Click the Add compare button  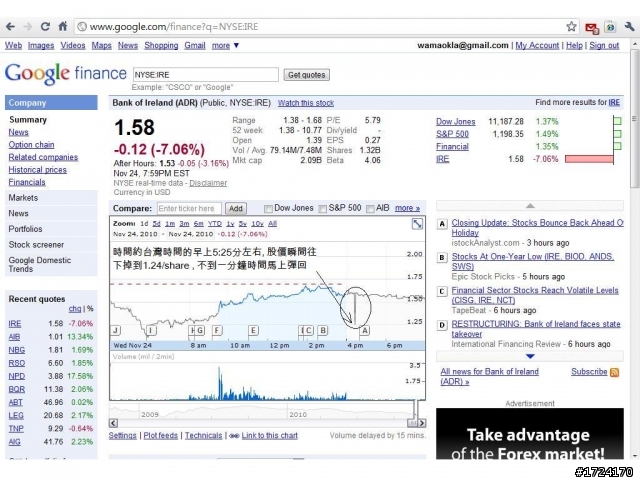tap(236, 209)
